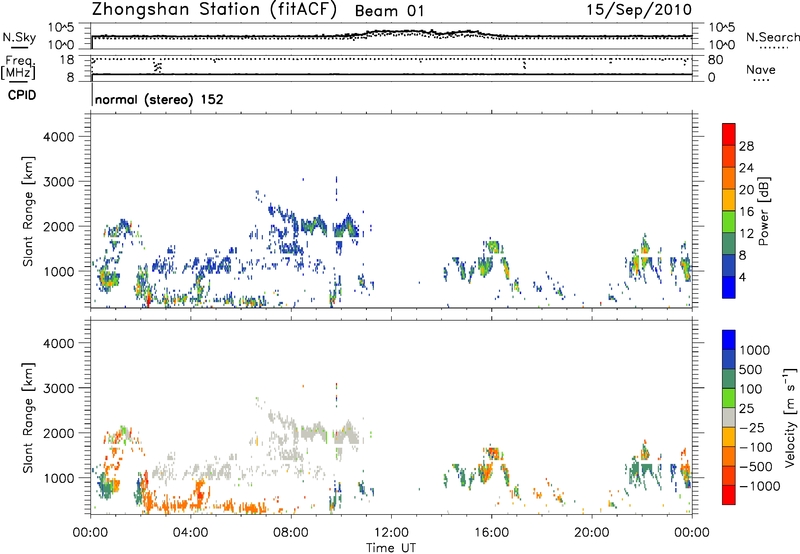Click the '04:00' time axis tick label

[x=190, y=533]
